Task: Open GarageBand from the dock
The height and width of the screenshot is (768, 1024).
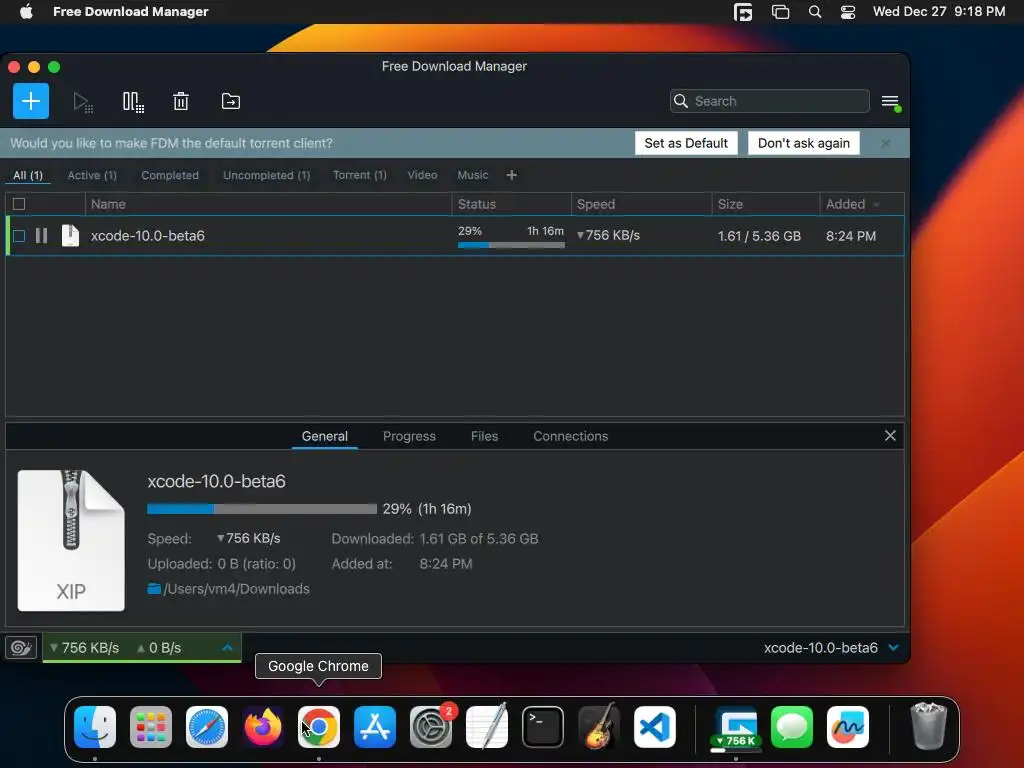Action: (x=599, y=727)
